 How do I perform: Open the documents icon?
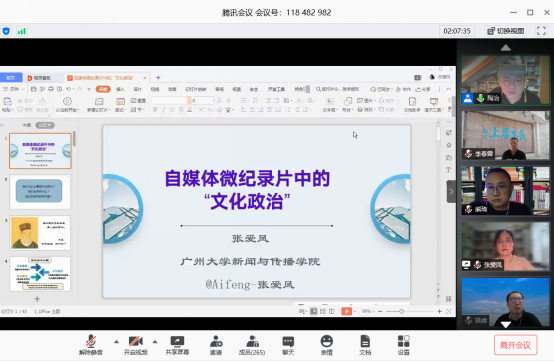pos(365,345)
